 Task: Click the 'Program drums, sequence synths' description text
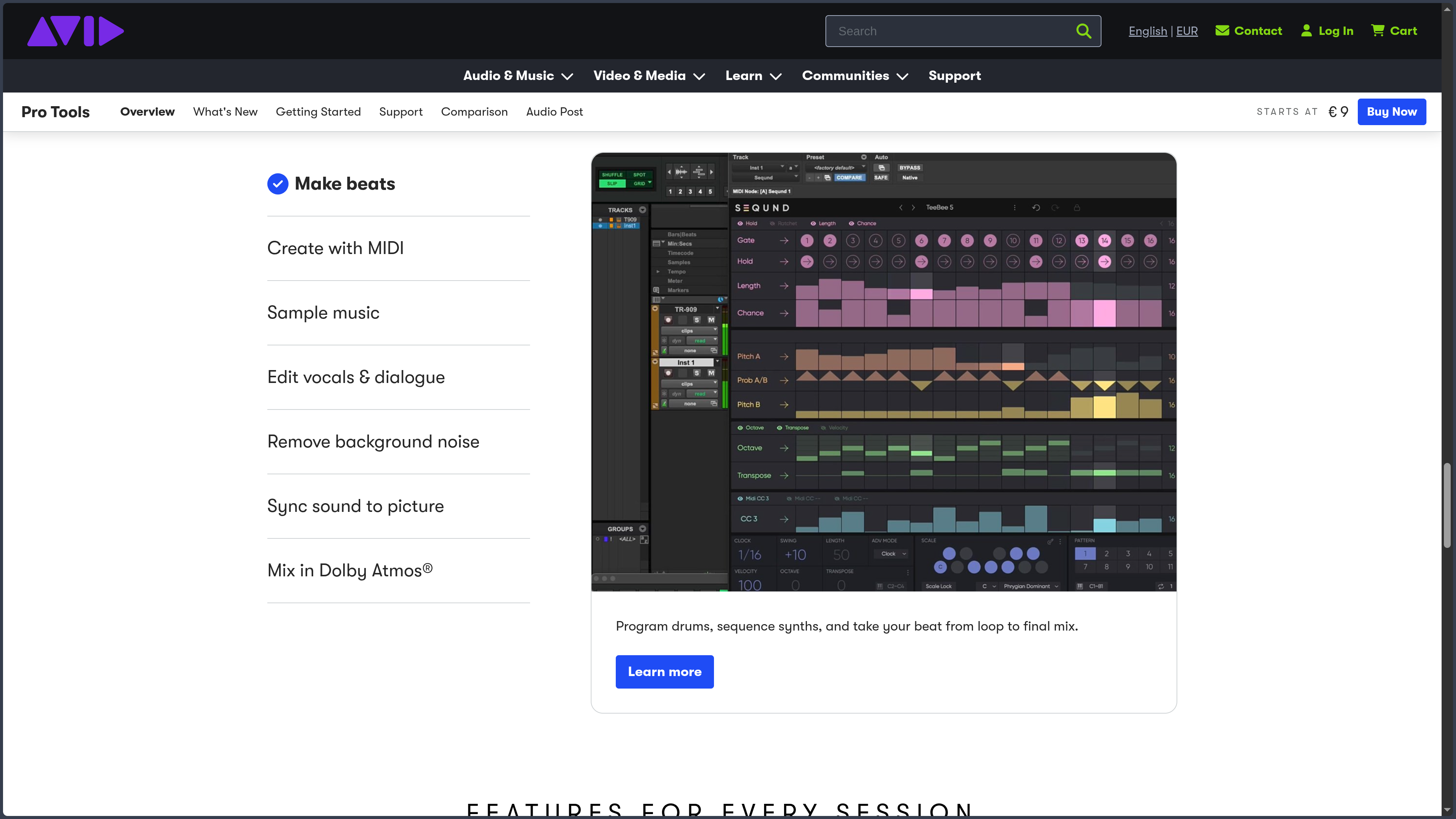(847, 626)
